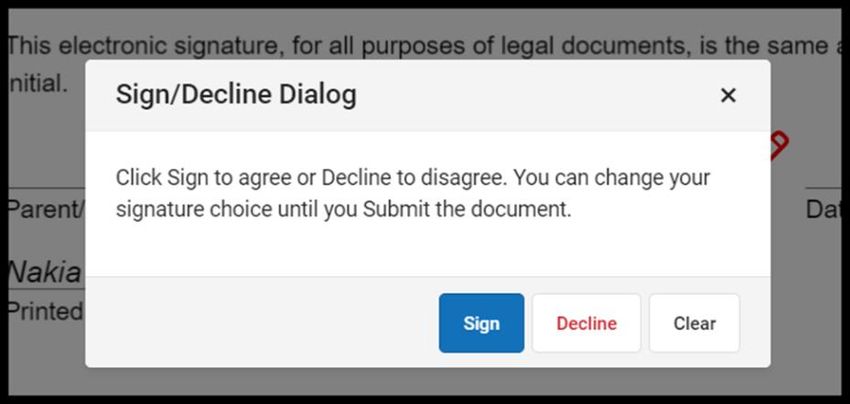Click the dark backdrop below the dialog
Image resolution: width=850 pixels, height=404 pixels.
click(x=428, y=381)
